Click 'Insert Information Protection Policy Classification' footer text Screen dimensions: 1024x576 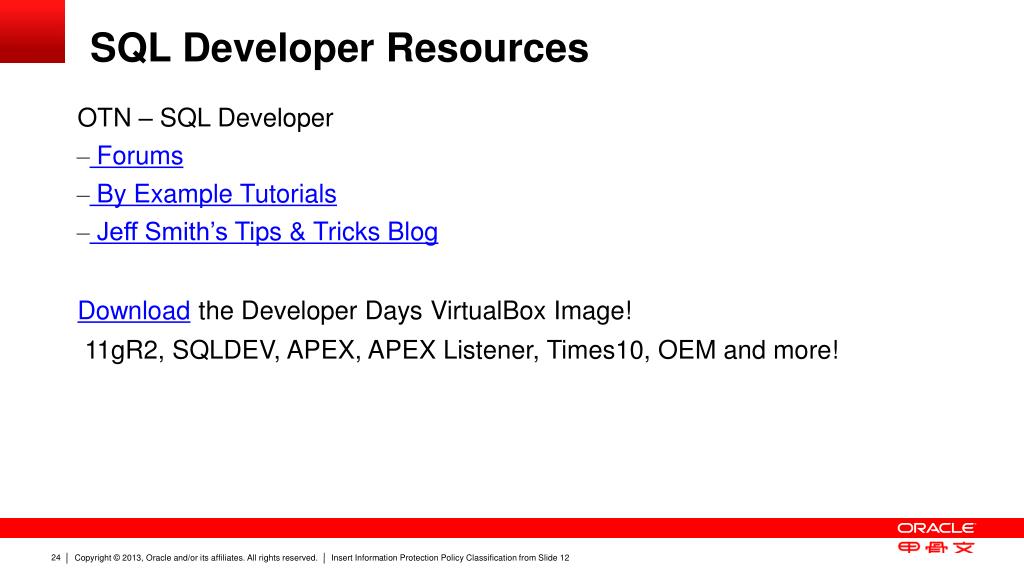450,558
